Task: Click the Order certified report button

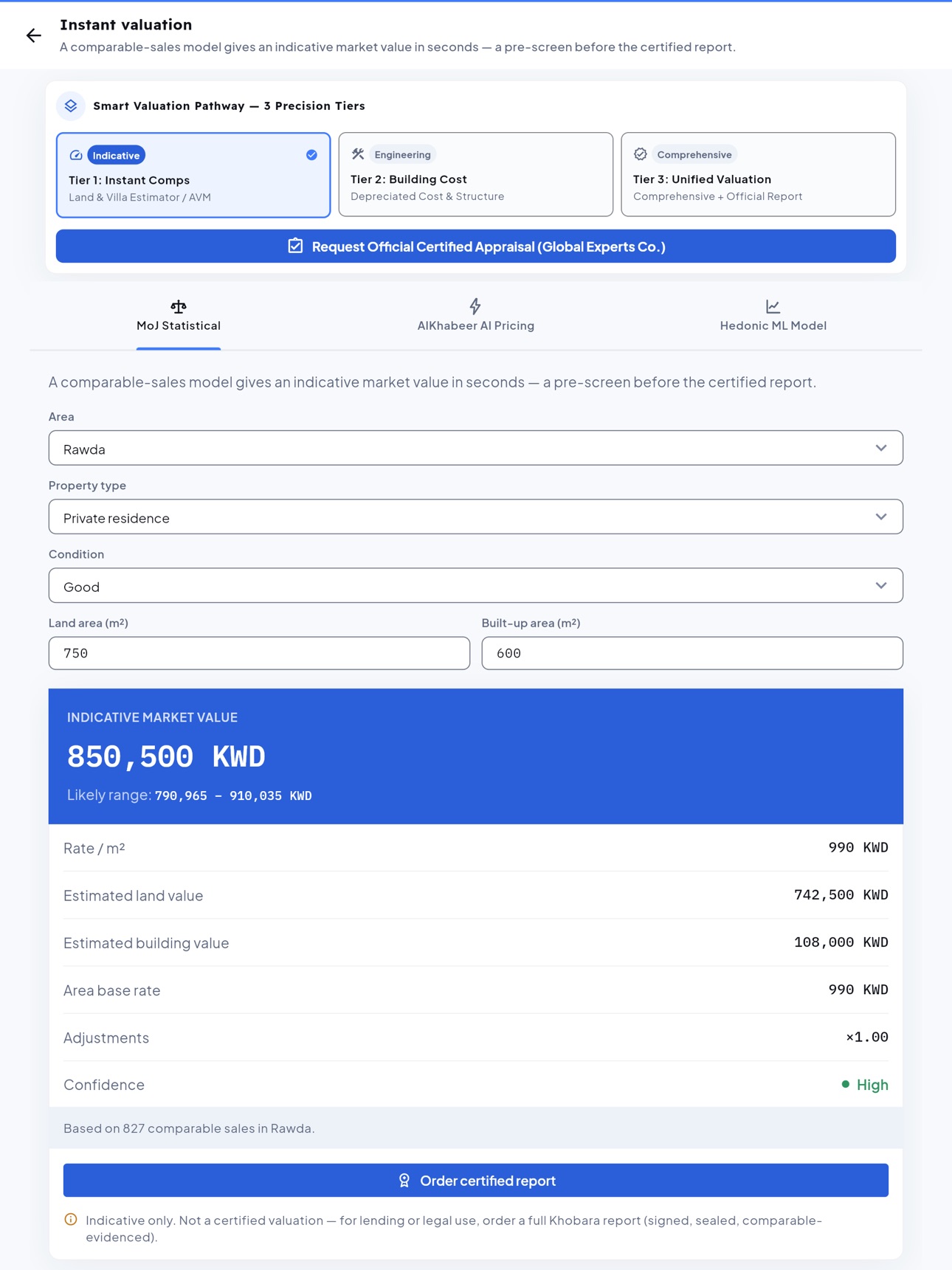Action: pyautogui.click(x=476, y=1180)
